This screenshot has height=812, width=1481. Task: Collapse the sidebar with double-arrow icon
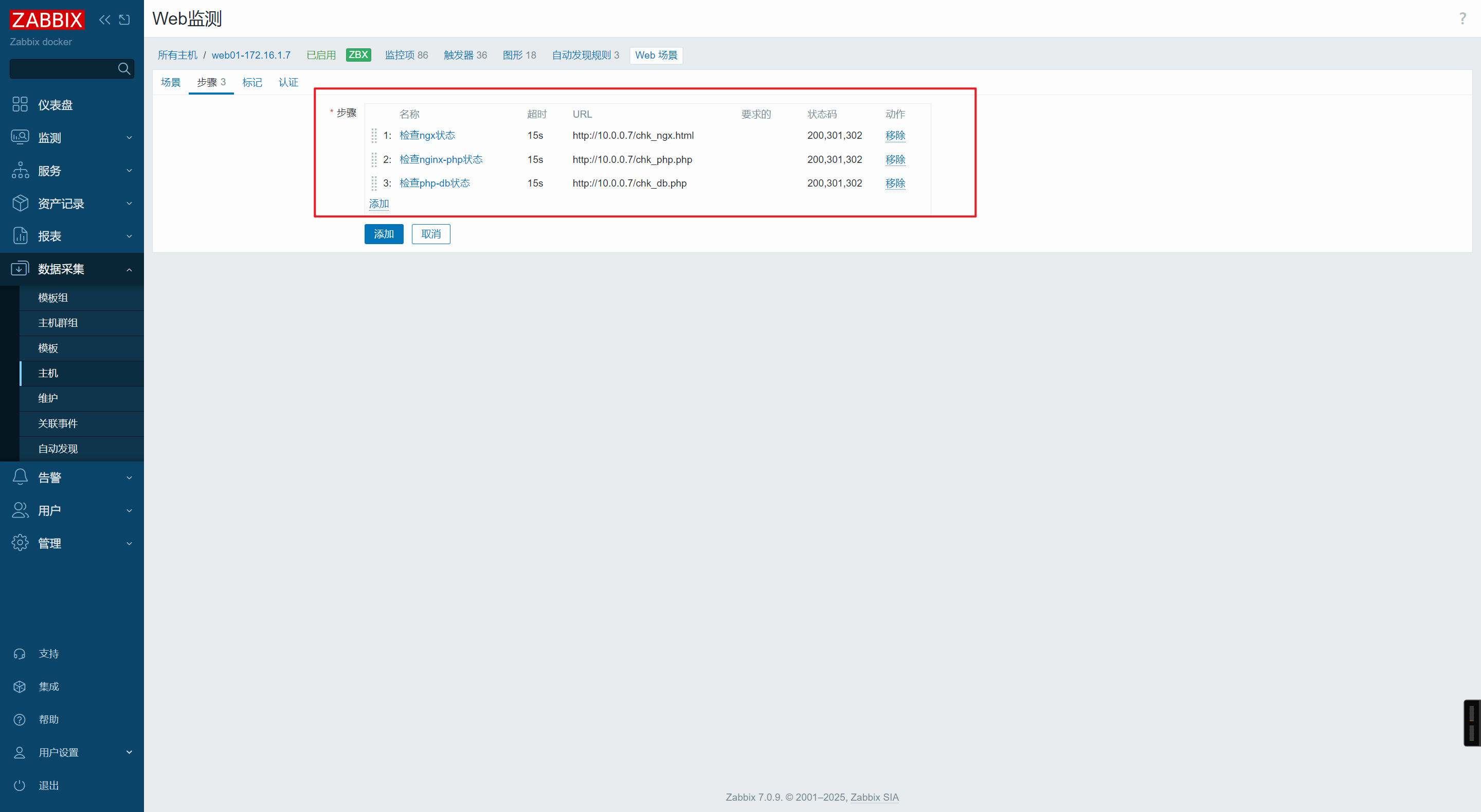coord(104,20)
